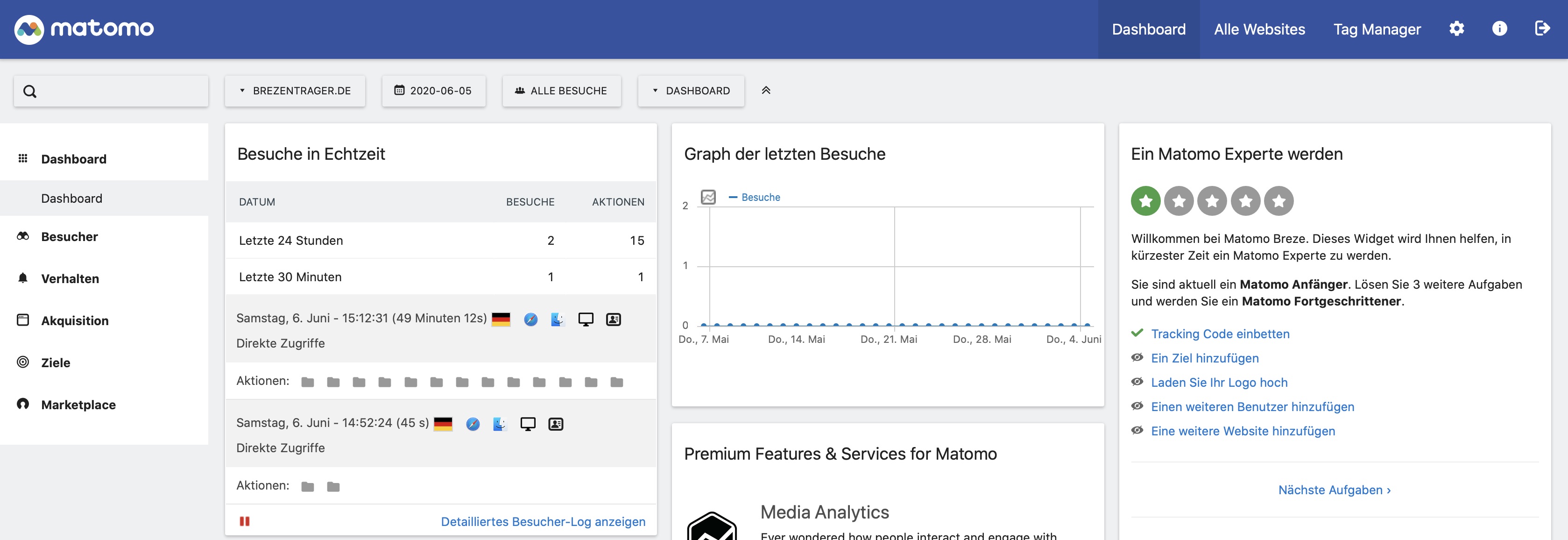The height and width of the screenshot is (540, 1568).
Task: Click the Media Analytics product icon
Action: point(712,526)
